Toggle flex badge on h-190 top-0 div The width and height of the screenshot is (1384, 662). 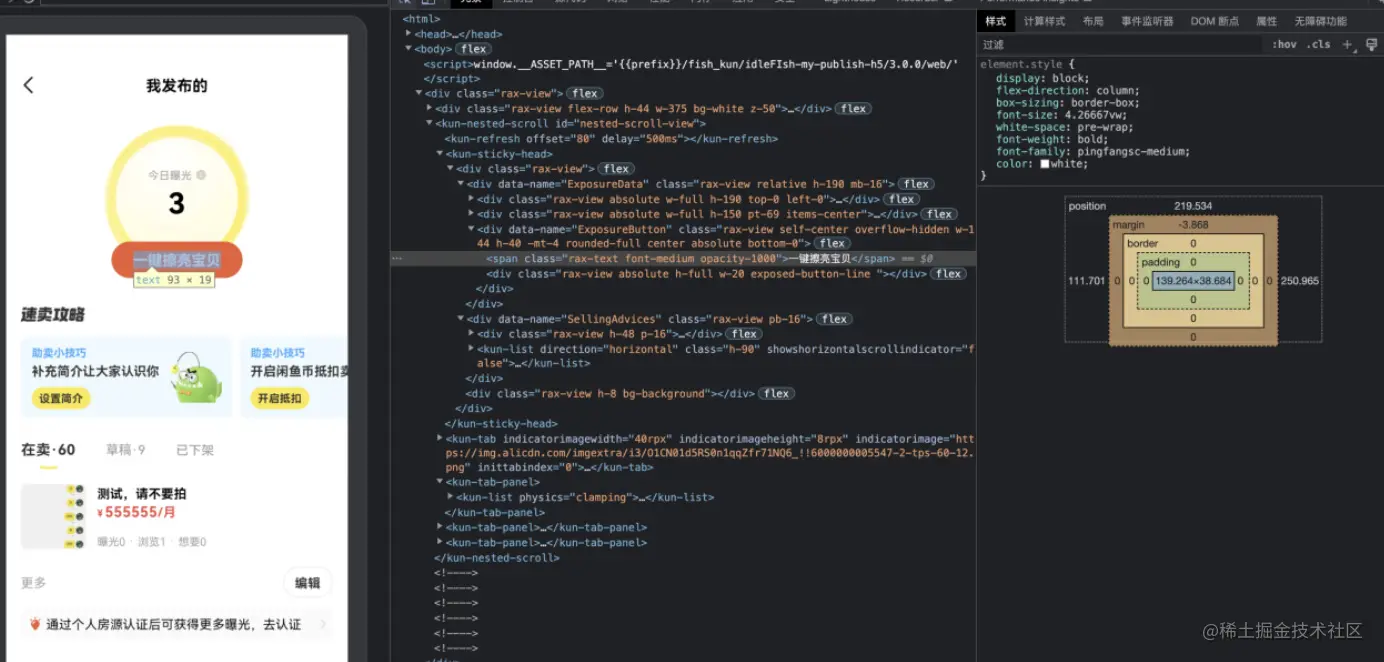click(x=901, y=198)
